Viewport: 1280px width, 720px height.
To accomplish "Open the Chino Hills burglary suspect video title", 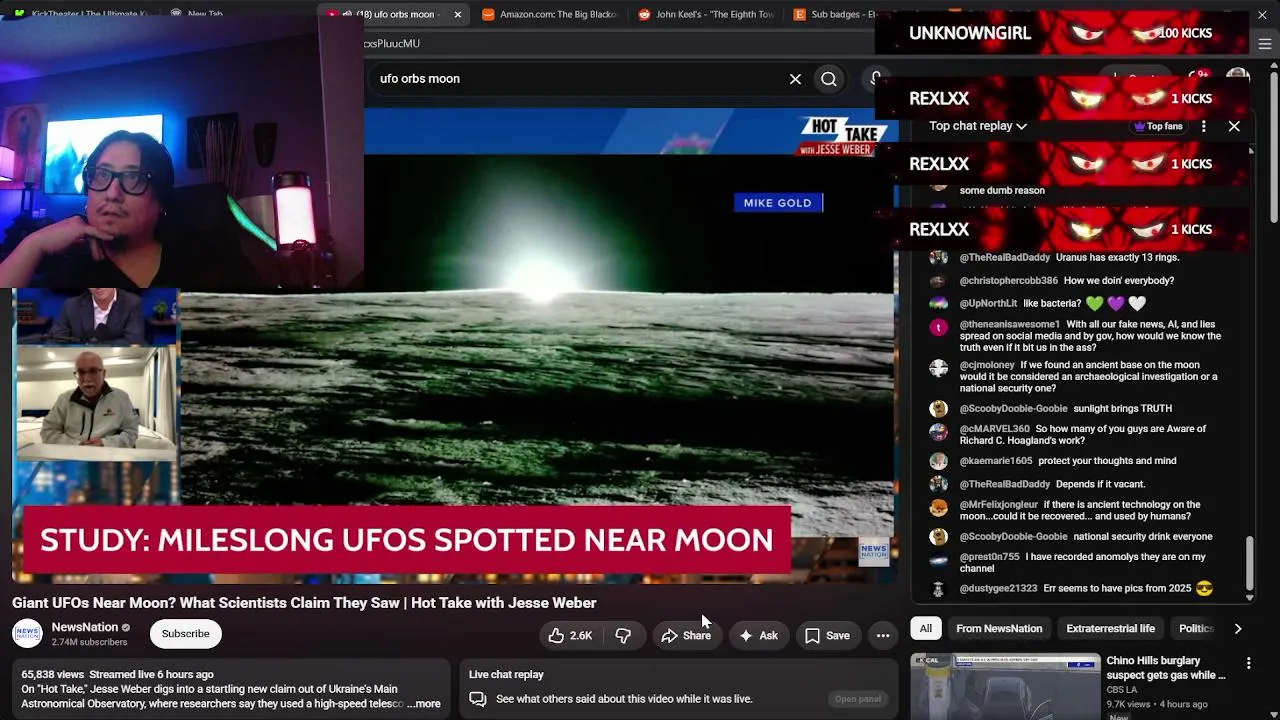I will (1166, 668).
